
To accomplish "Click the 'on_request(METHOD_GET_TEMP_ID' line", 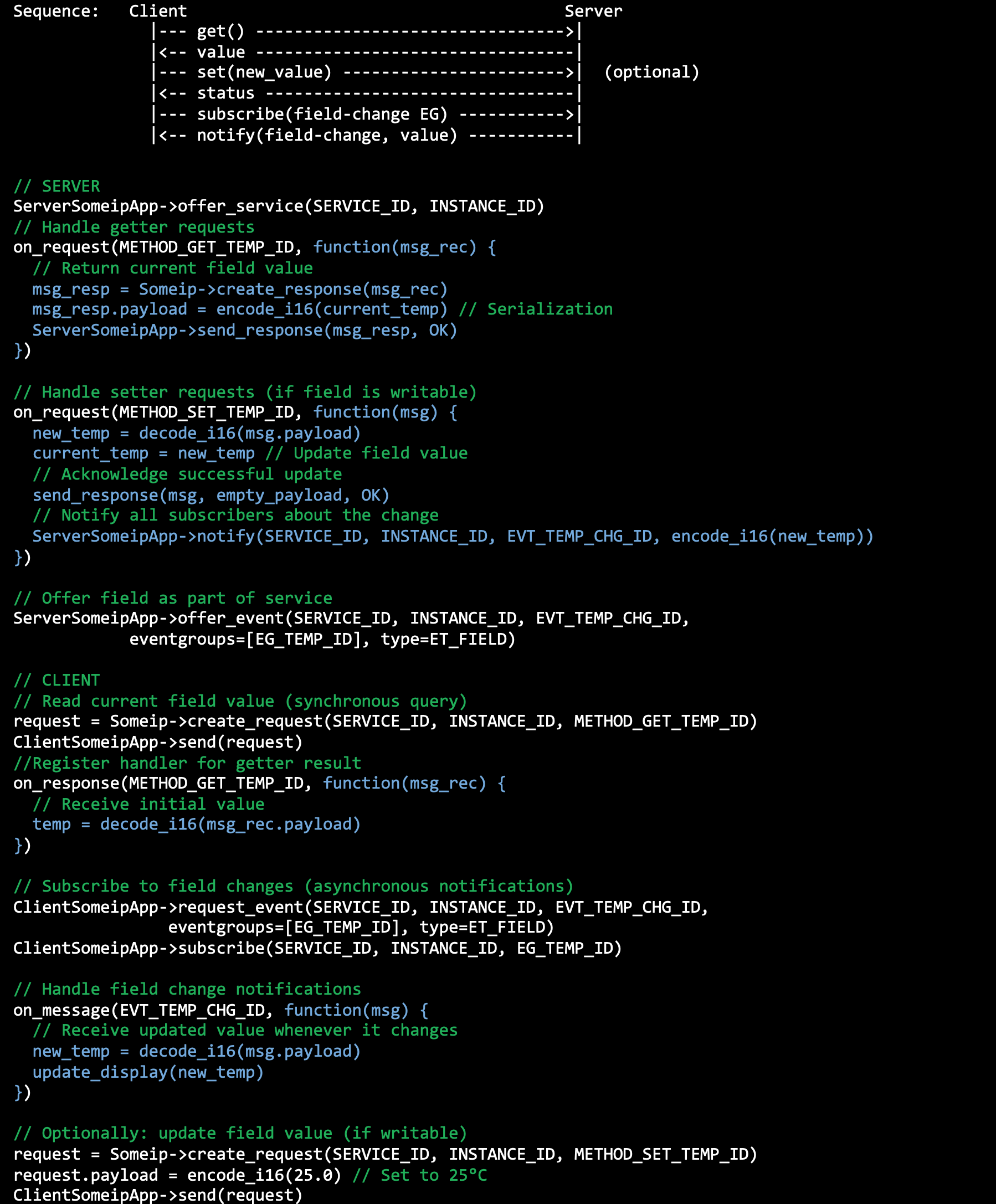I will pos(255,248).
